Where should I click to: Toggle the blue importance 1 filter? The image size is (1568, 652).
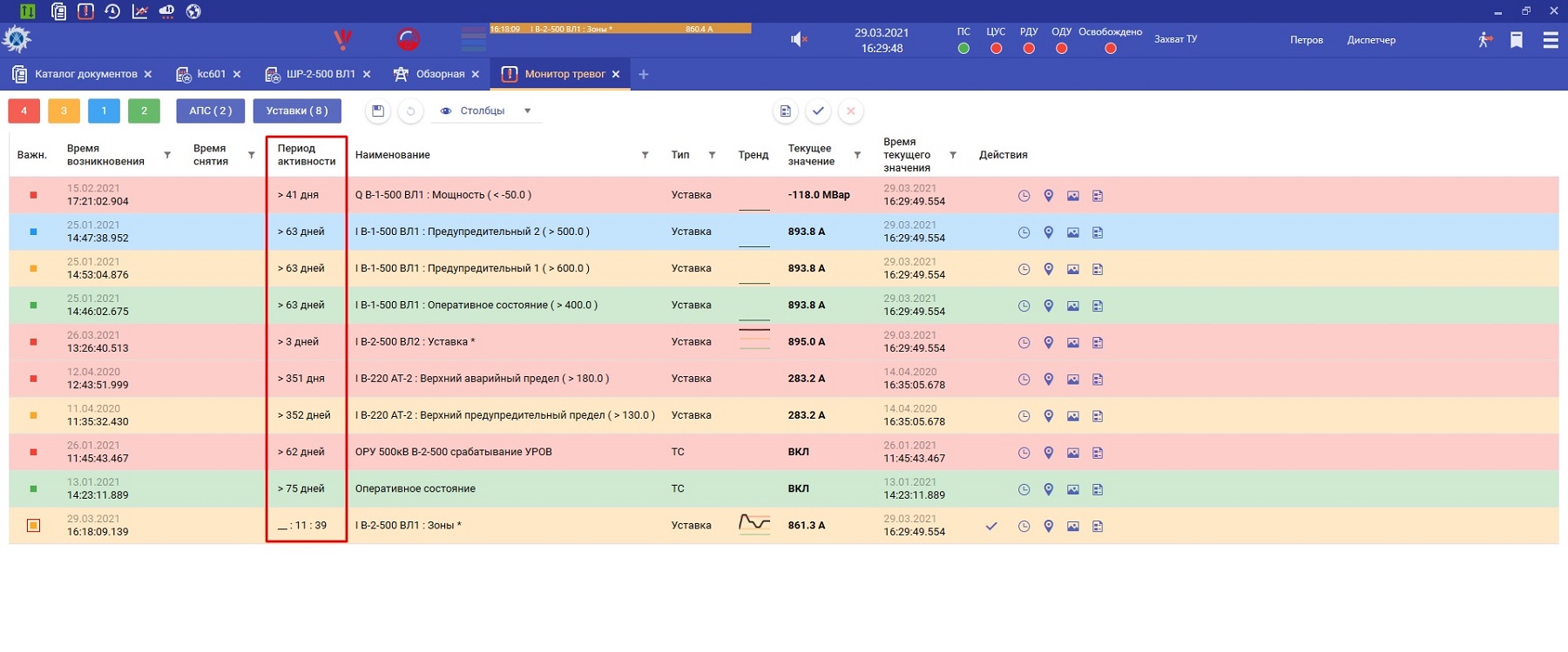pyautogui.click(x=104, y=111)
